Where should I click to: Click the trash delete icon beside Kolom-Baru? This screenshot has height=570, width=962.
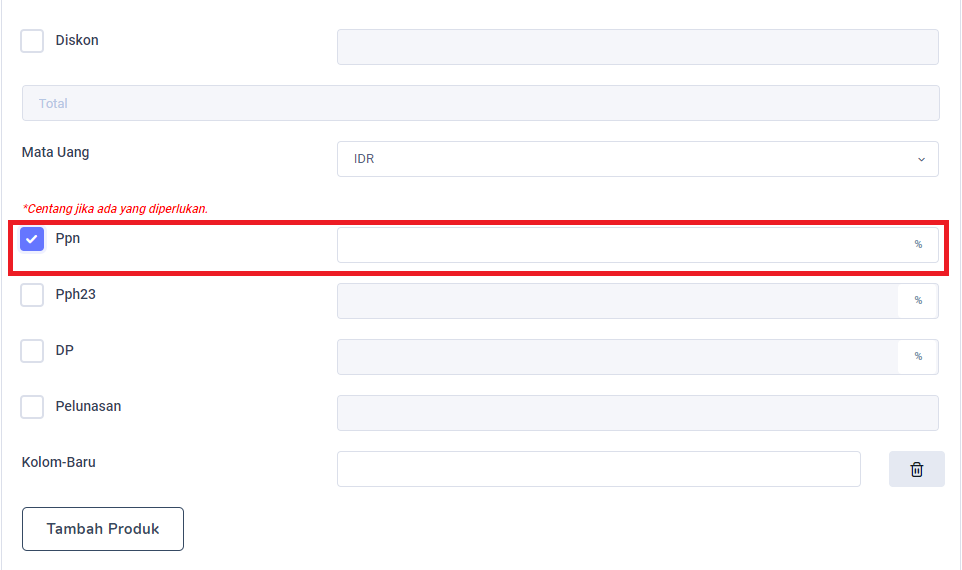click(916, 469)
